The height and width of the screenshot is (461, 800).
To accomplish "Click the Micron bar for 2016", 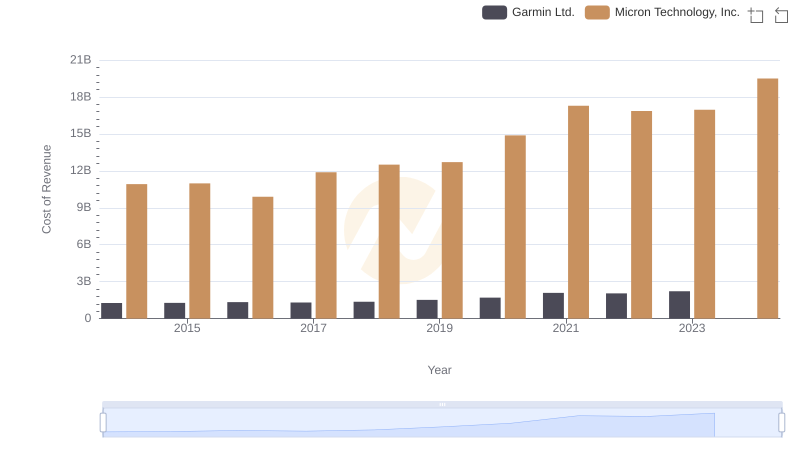I will 263,258.
